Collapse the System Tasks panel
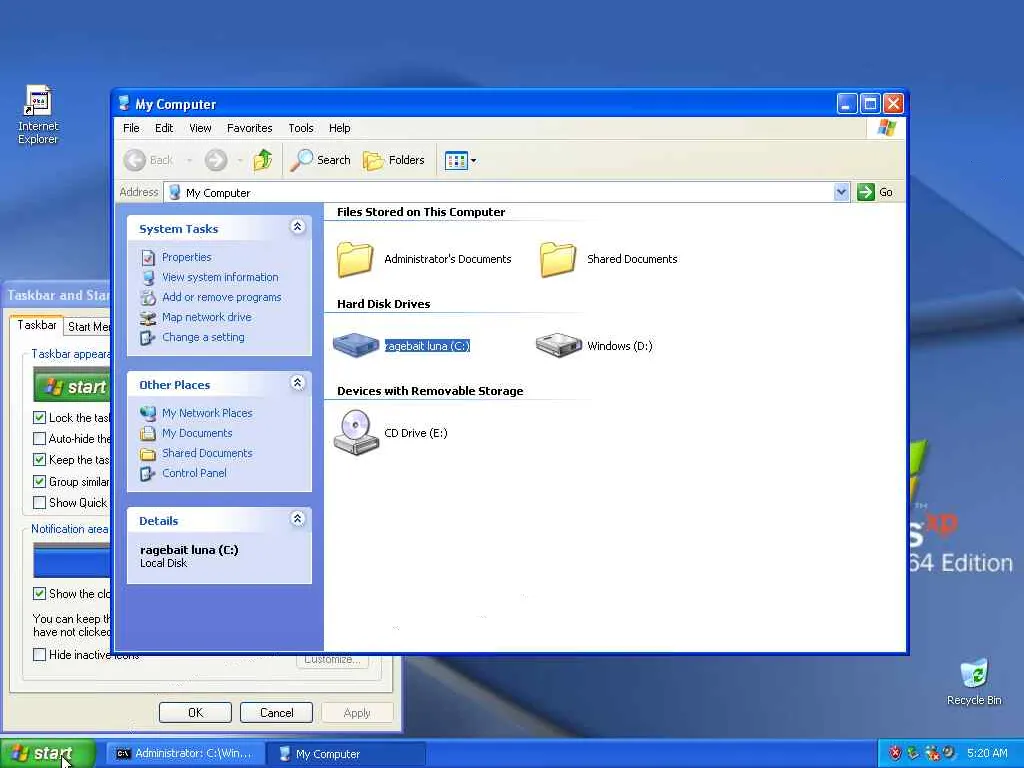The width and height of the screenshot is (1024, 768). coord(297,227)
